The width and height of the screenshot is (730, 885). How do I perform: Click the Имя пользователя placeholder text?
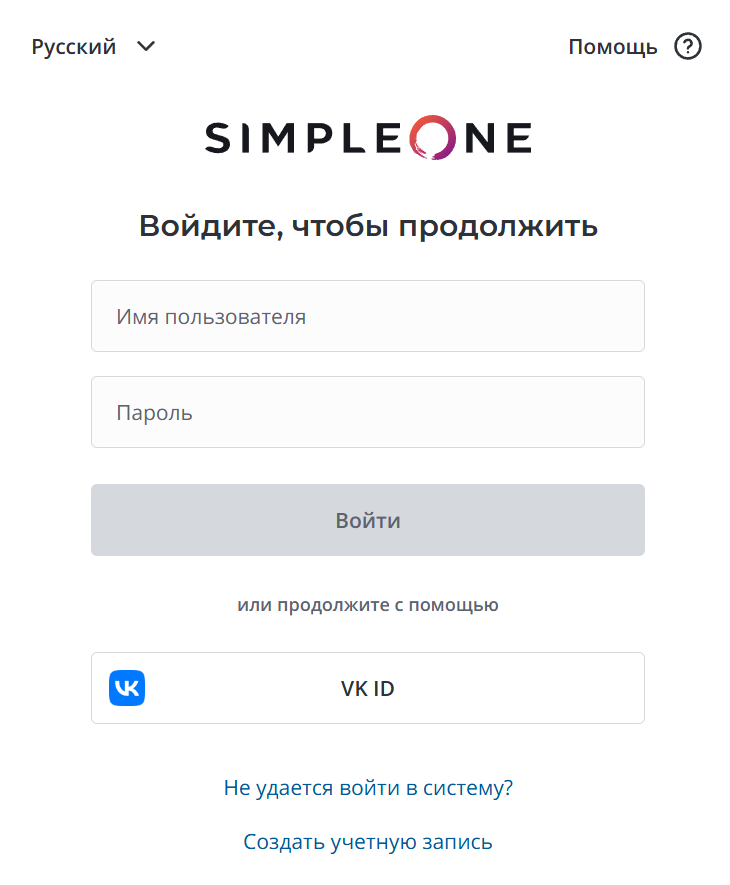(x=211, y=317)
